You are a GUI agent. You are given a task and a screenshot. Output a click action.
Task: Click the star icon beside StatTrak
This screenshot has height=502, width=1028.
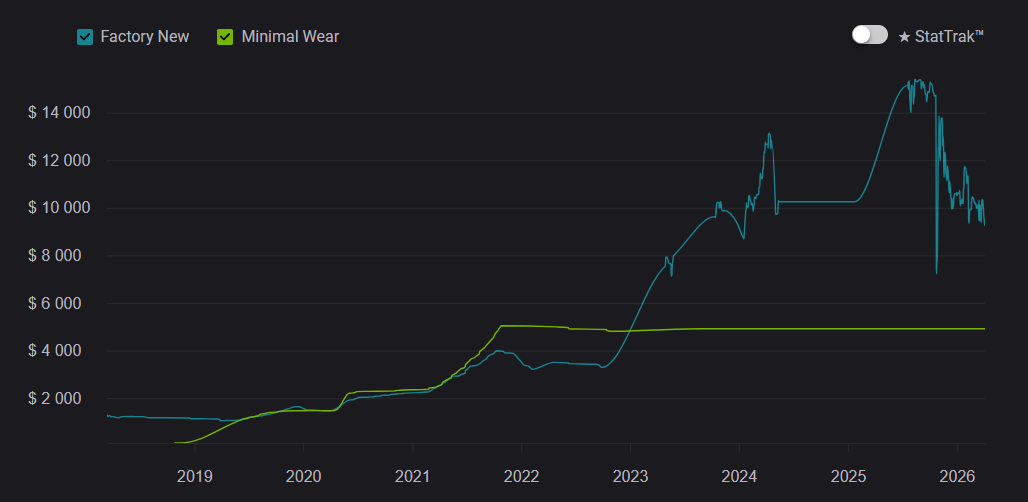coord(904,36)
